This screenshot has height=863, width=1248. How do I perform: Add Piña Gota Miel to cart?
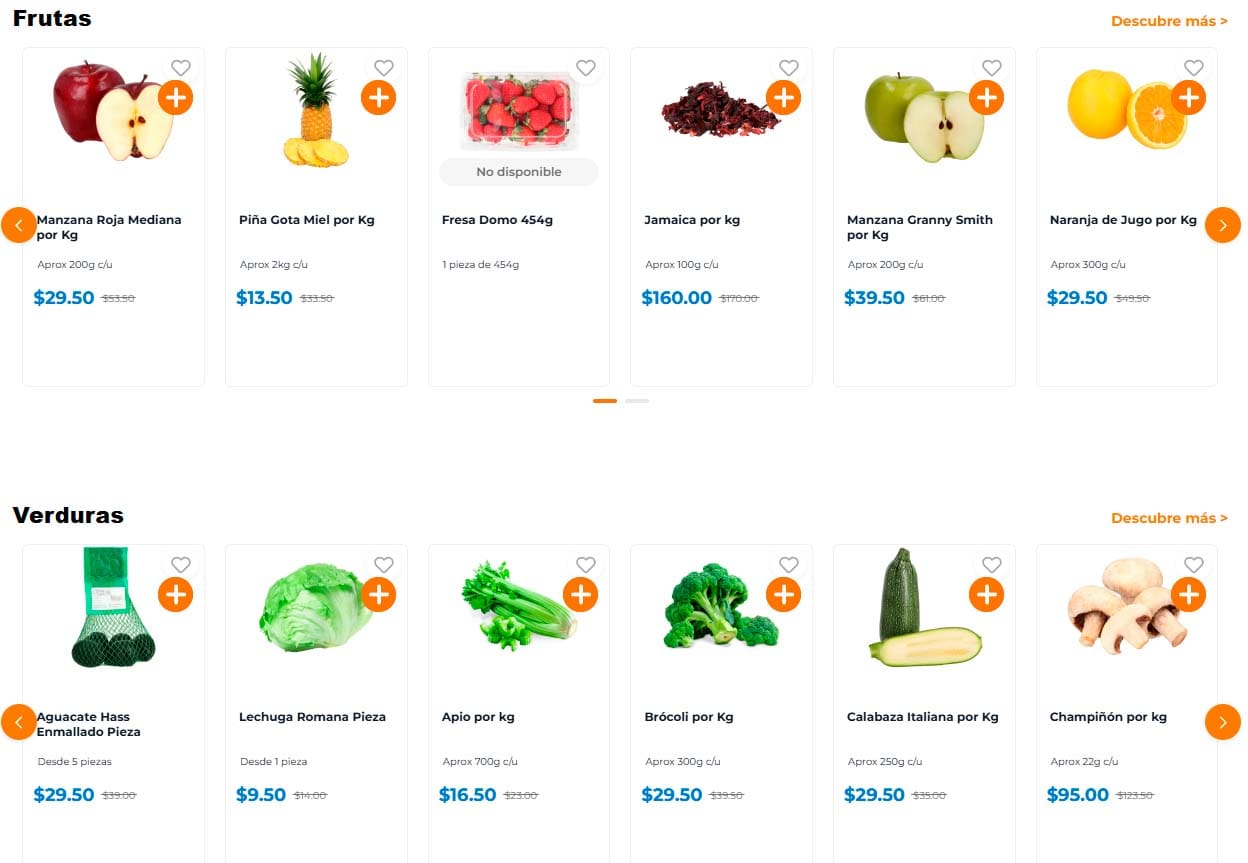pos(378,98)
